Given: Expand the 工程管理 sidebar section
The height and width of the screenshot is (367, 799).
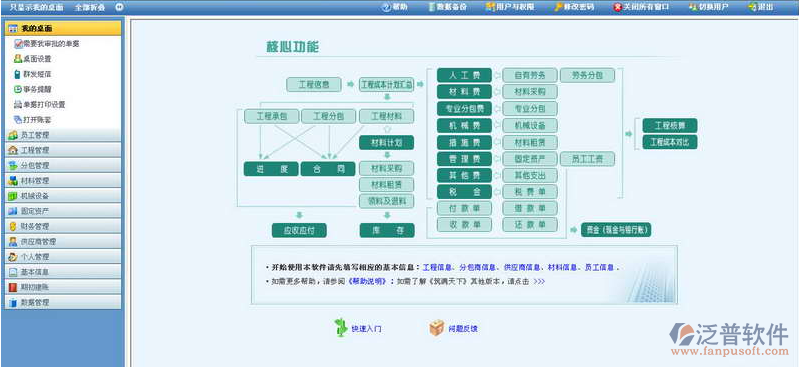Looking at the screenshot, I should [63, 150].
